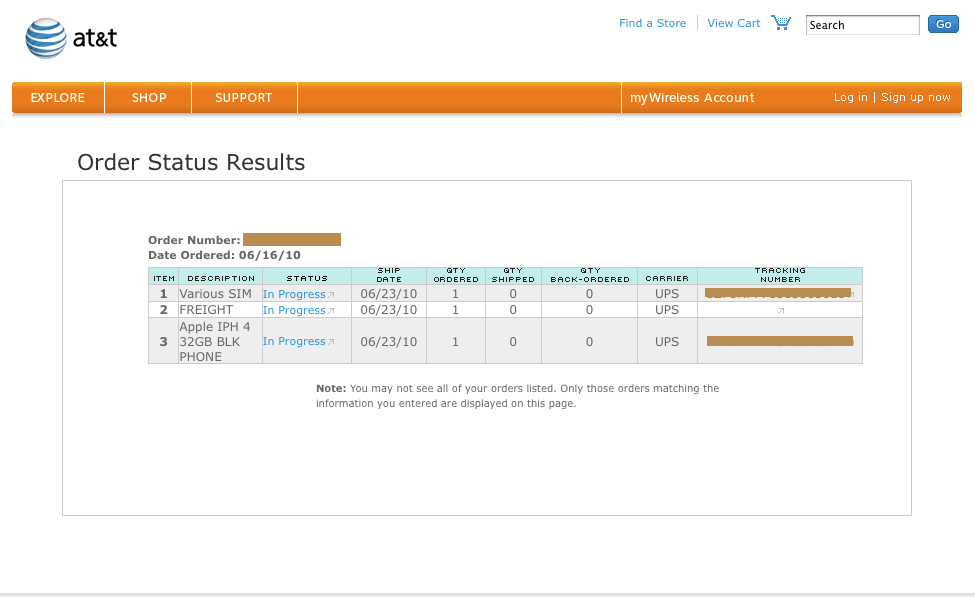
Task: Open tracking number link for Various SIM
Action: tap(779, 293)
